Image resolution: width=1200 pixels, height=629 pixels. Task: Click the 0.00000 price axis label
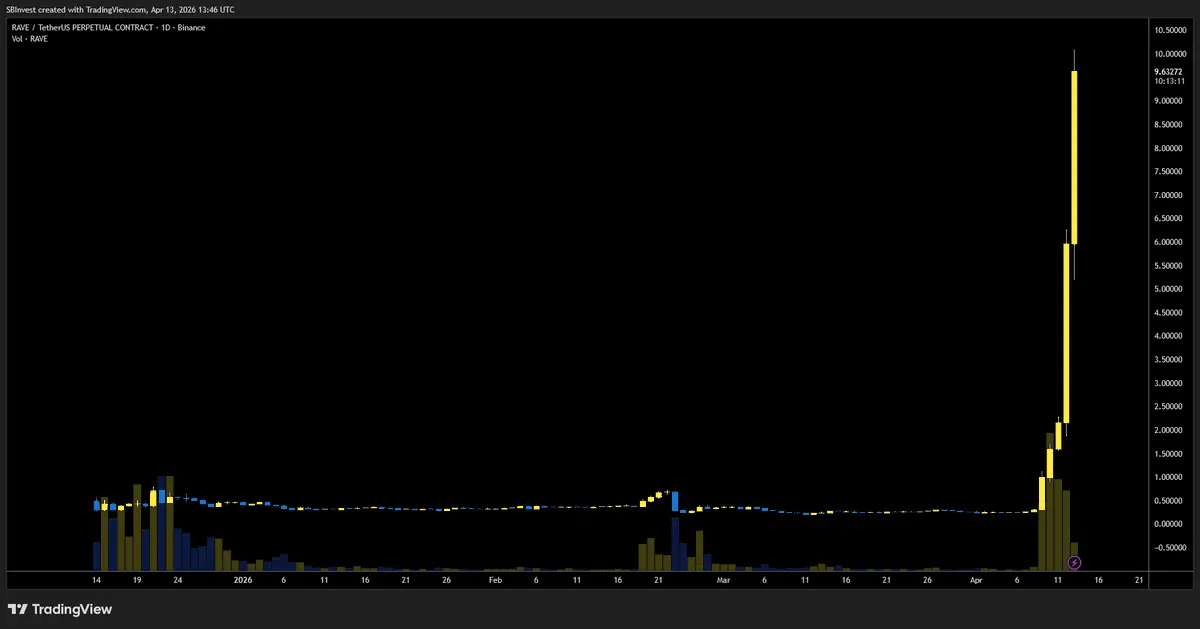click(x=1170, y=524)
